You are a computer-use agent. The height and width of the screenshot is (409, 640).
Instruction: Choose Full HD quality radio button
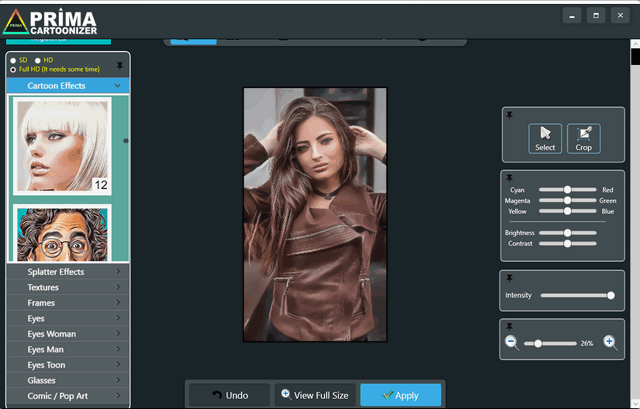13,69
